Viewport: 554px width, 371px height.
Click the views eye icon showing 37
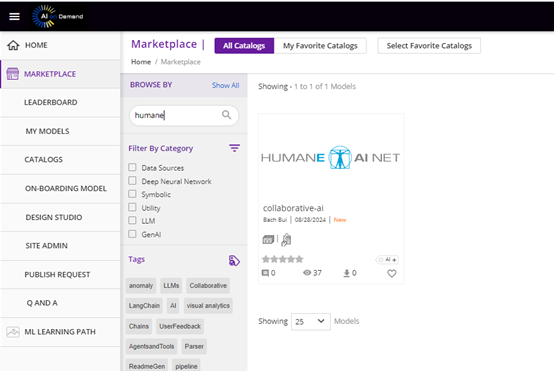307,272
